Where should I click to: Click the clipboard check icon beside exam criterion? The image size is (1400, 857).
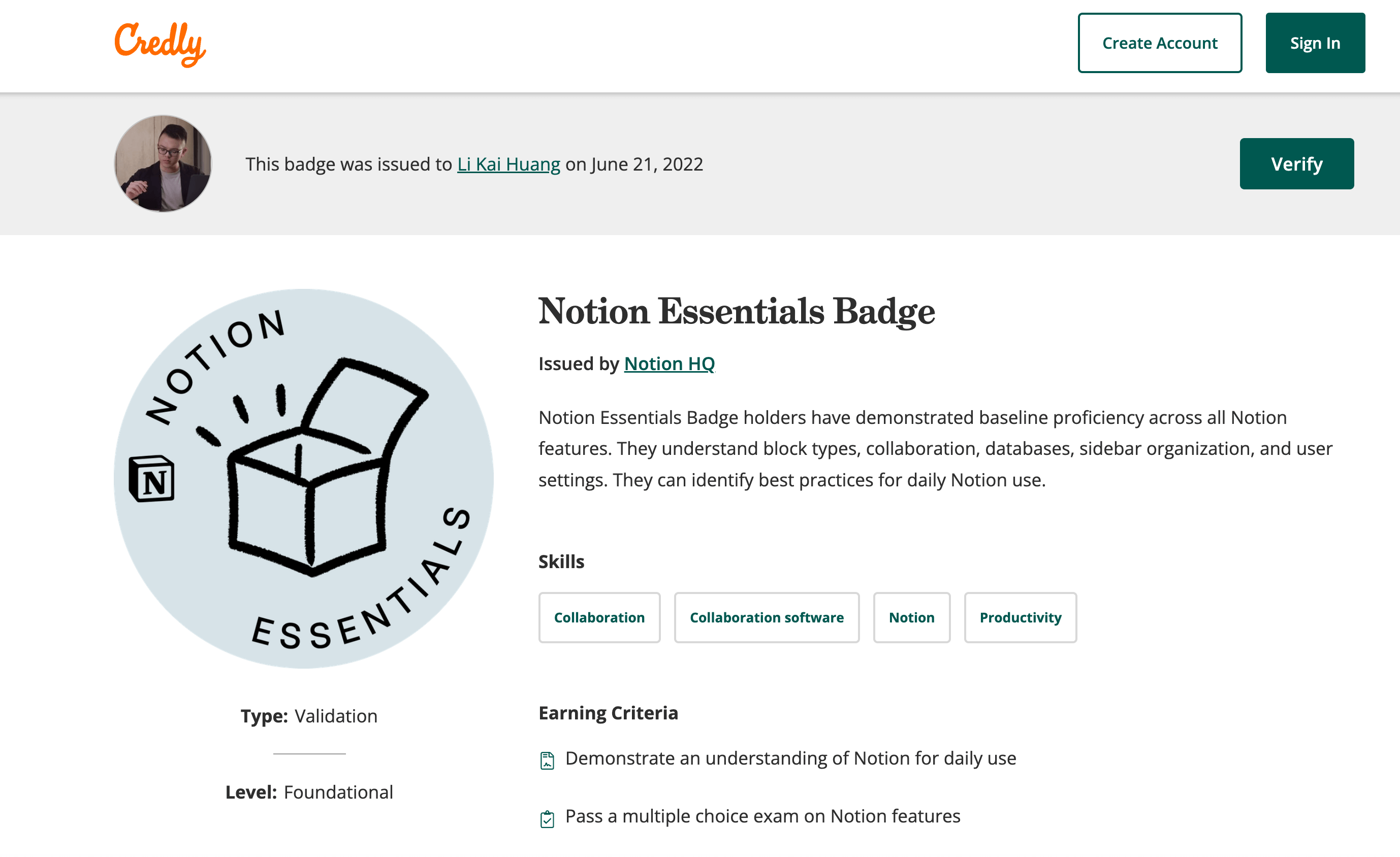click(x=547, y=819)
